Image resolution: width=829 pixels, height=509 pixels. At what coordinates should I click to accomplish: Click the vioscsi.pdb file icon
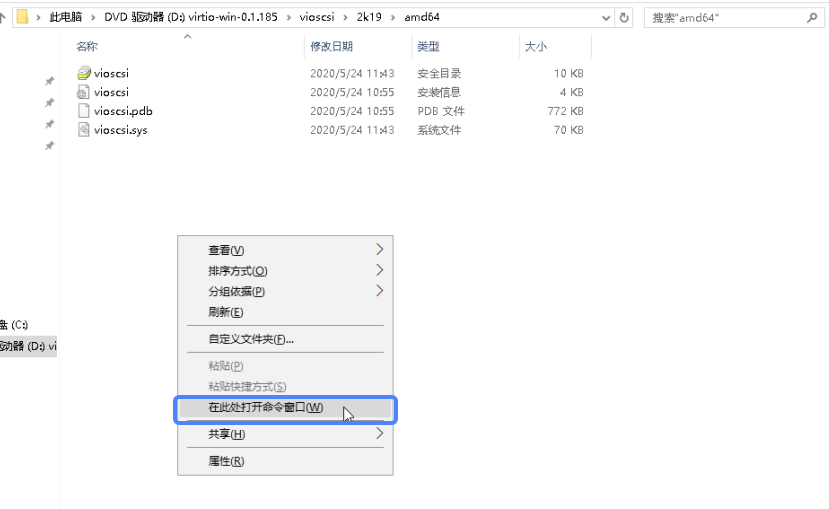(84, 111)
